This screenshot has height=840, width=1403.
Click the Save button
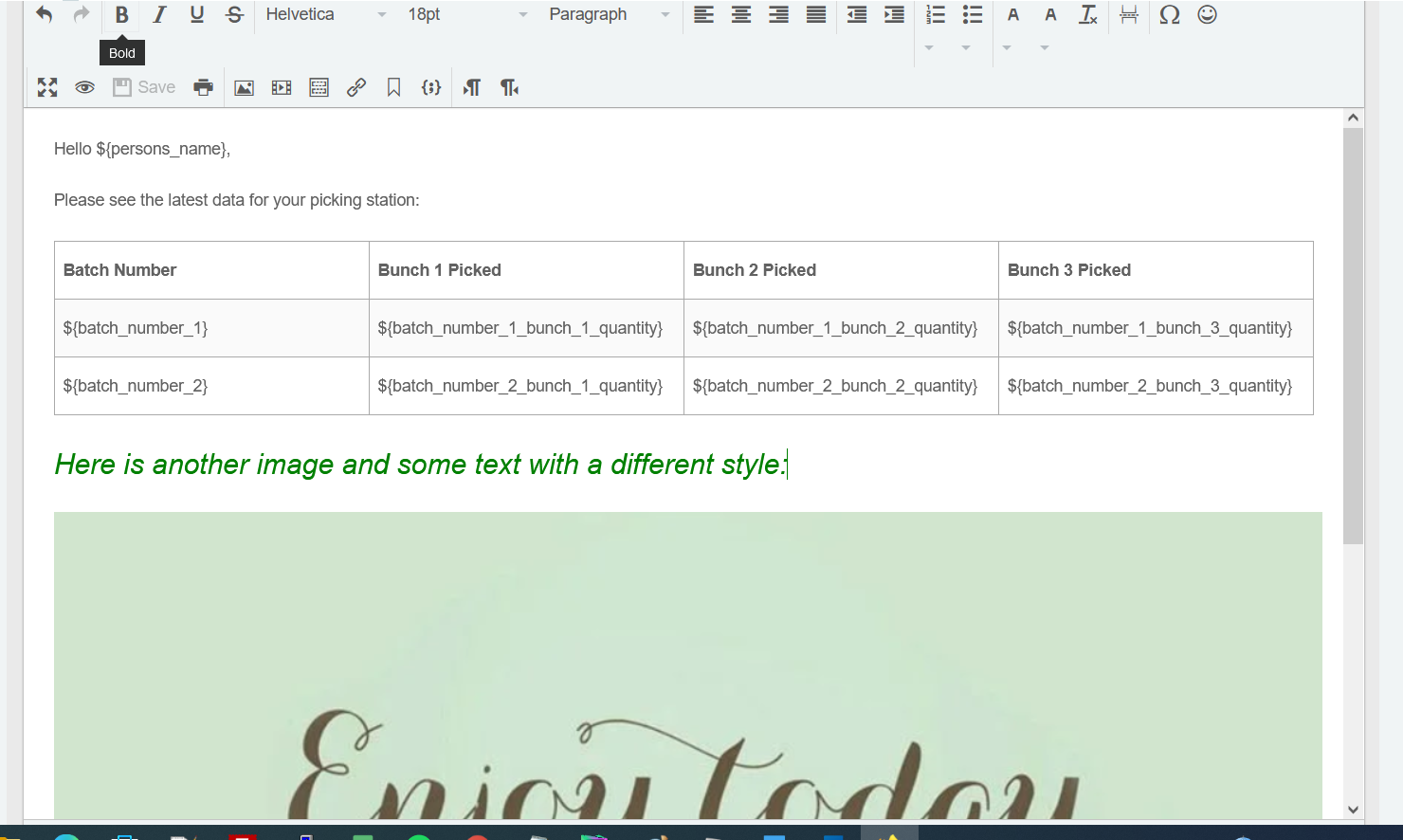(x=144, y=88)
